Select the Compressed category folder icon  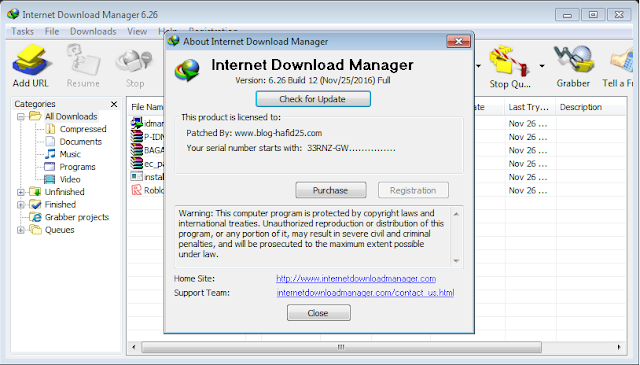click(x=50, y=129)
